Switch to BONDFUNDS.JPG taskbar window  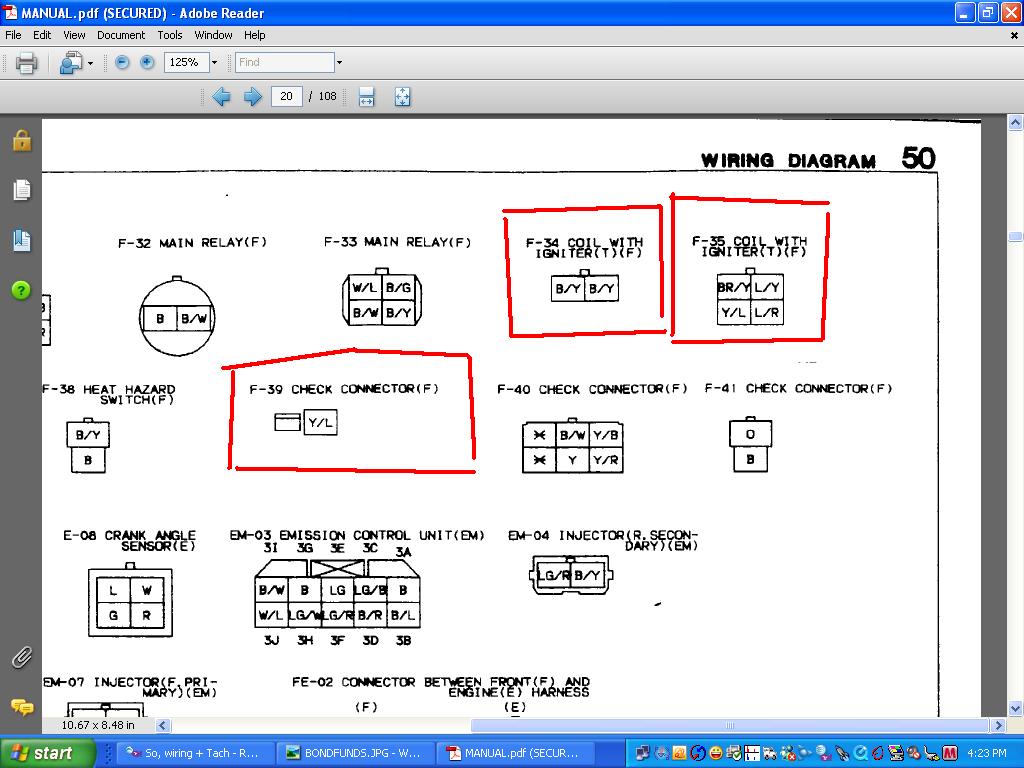pyautogui.click(x=354, y=753)
